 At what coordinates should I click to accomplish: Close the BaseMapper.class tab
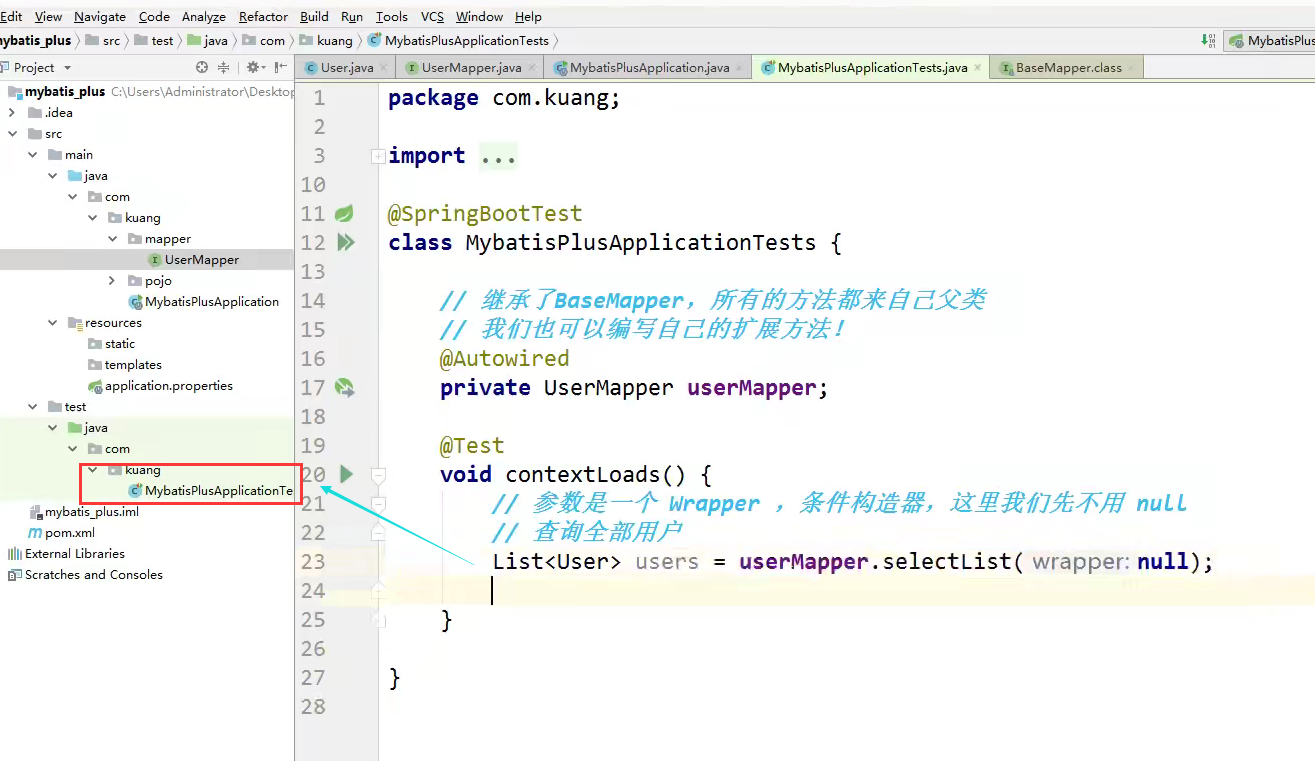(1132, 68)
